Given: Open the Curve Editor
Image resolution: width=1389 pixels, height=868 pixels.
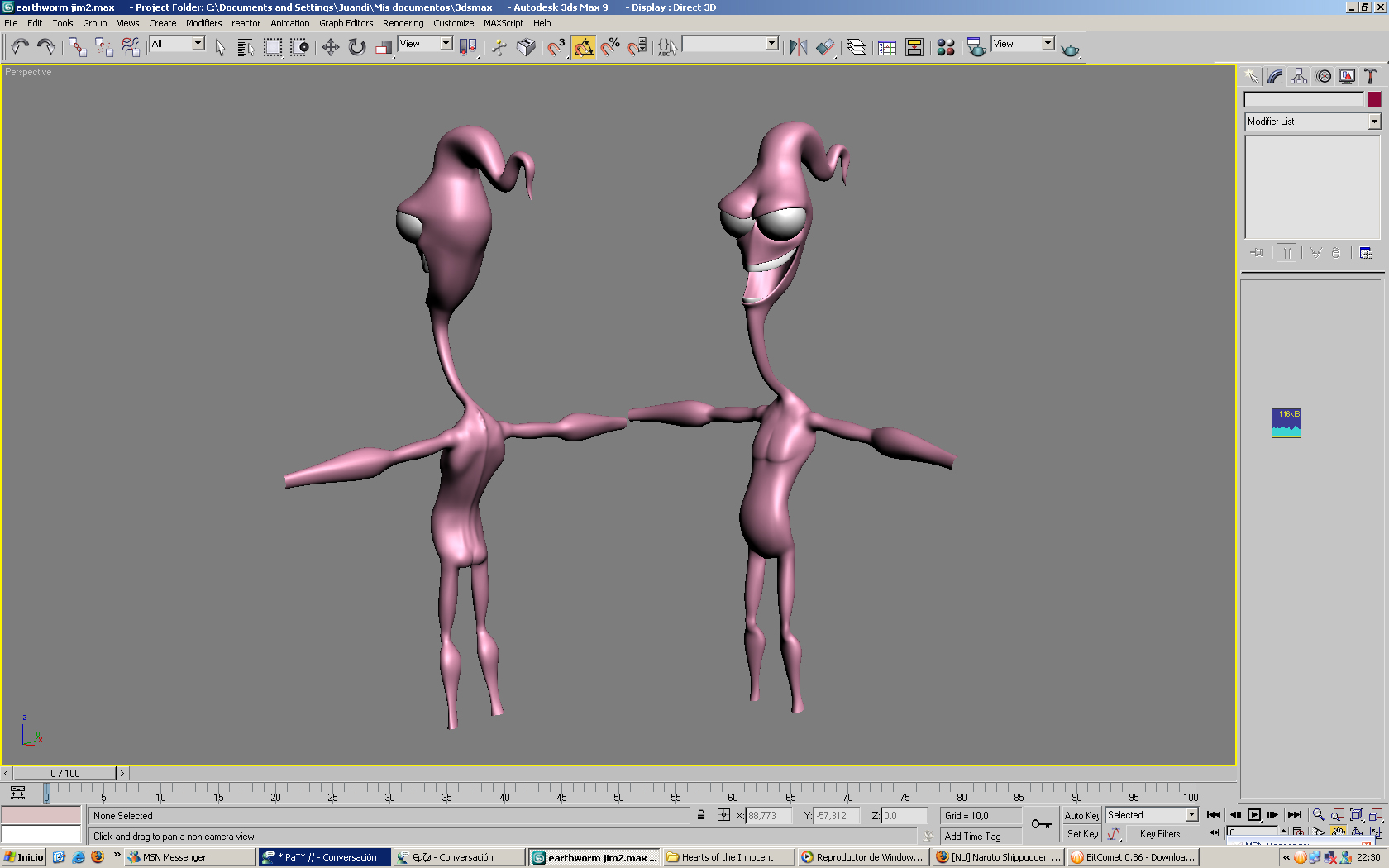Looking at the screenshot, I should pos(887,47).
